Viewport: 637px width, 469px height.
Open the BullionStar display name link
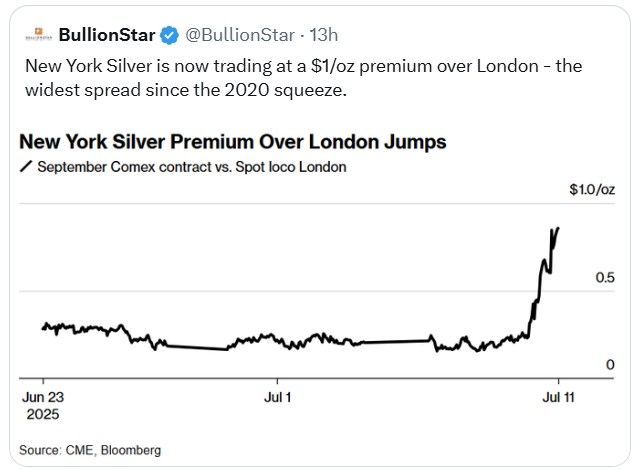pyautogui.click(x=106, y=35)
